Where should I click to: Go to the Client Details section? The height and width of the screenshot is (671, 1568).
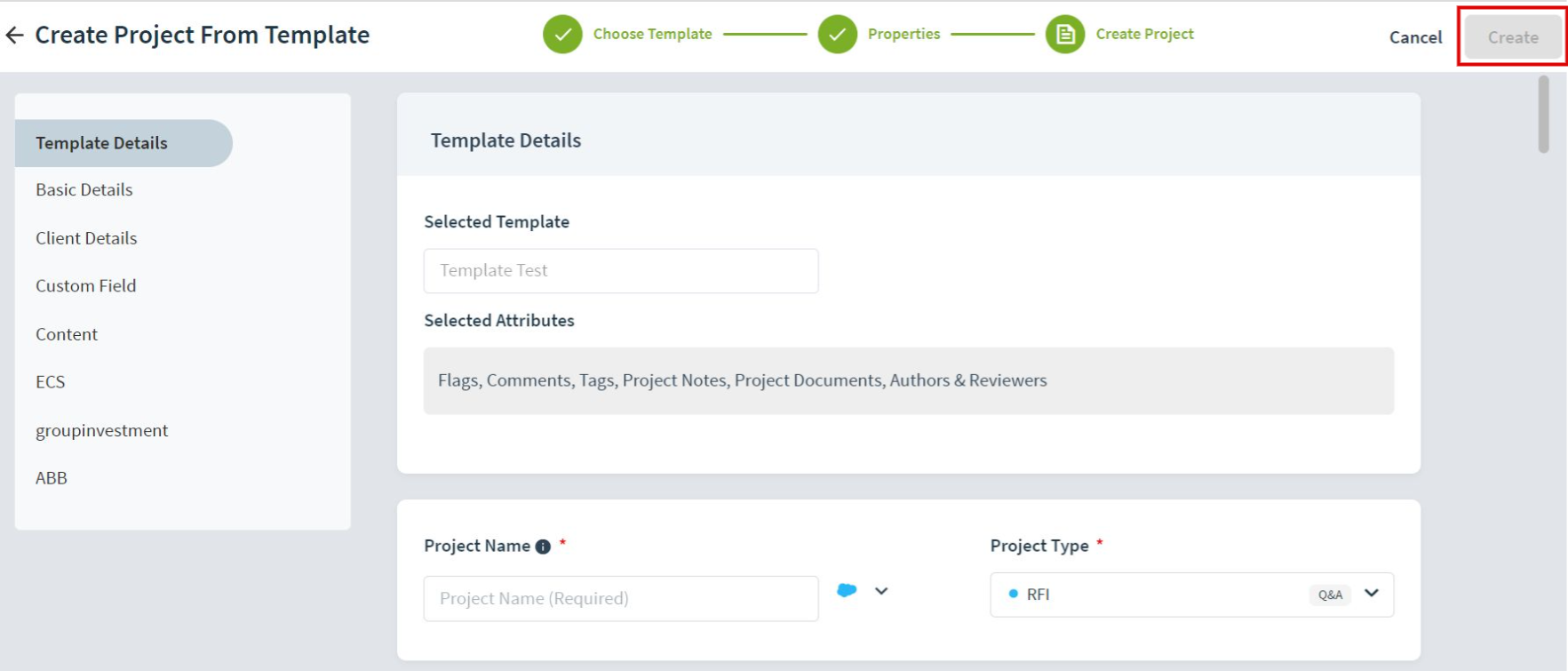(86, 238)
